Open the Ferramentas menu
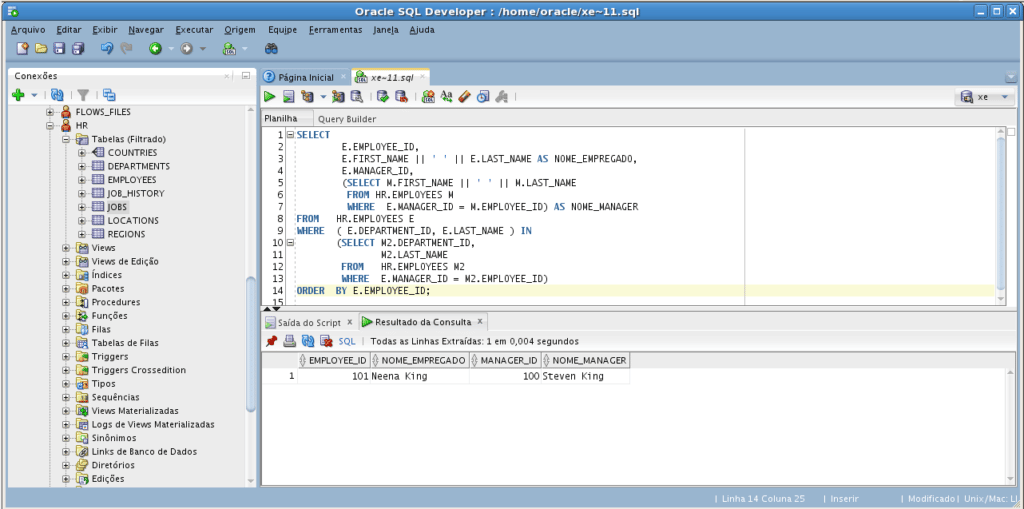1024x509 pixels. 335,30
